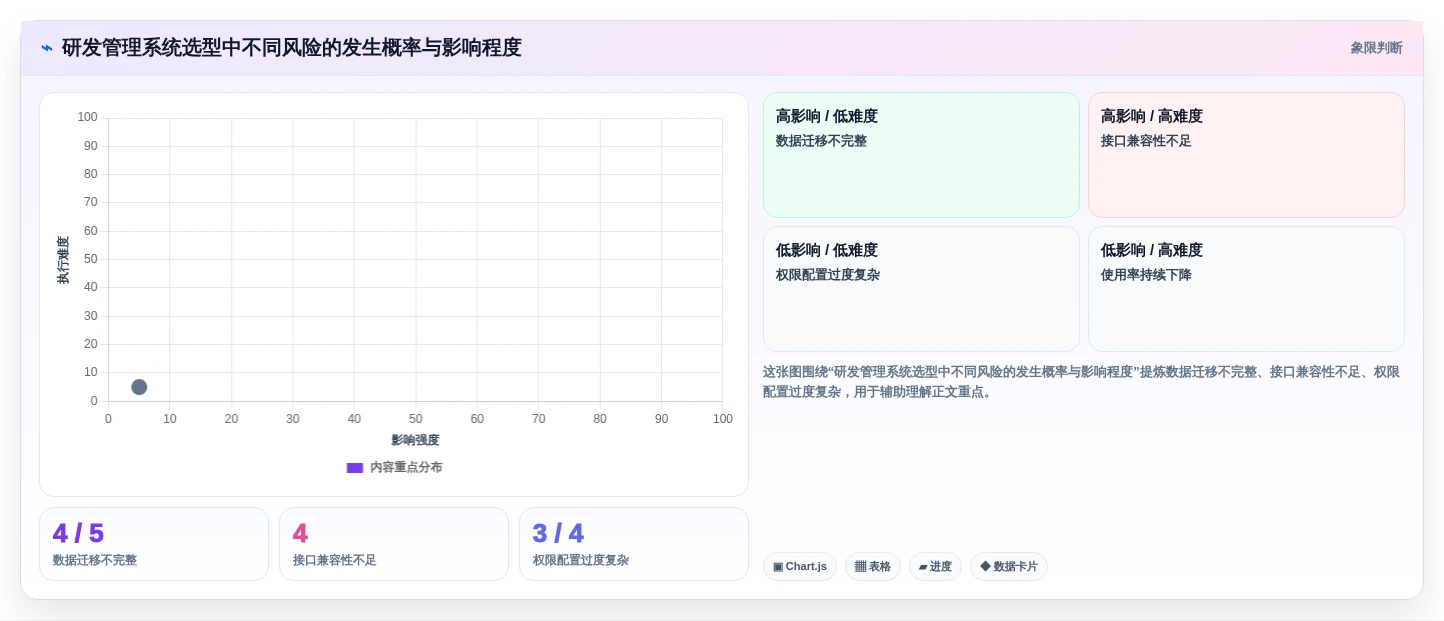The width and height of the screenshot is (1444, 621).
Task: Open the 低影响 / 高难度 quadrant card
Action: [x=1246, y=289]
